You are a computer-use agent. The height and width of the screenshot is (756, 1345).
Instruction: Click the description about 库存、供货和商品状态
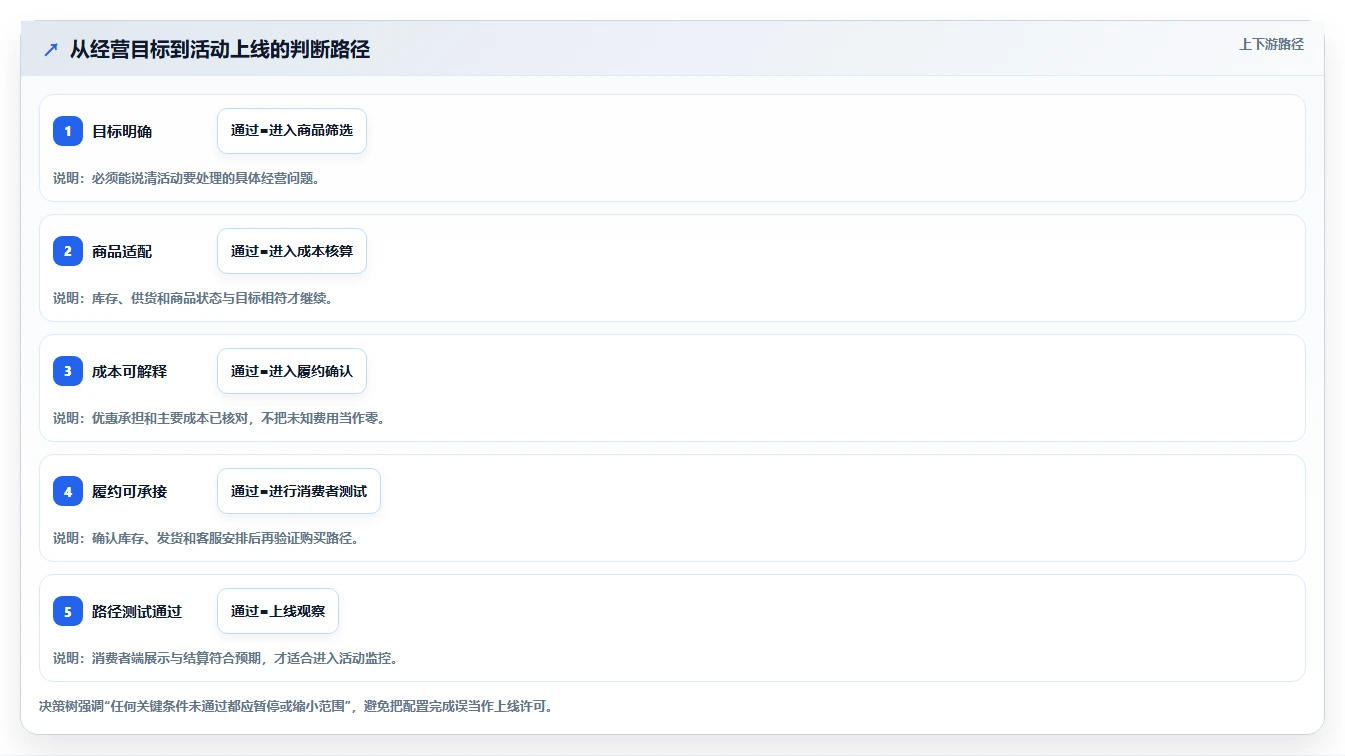193,298
